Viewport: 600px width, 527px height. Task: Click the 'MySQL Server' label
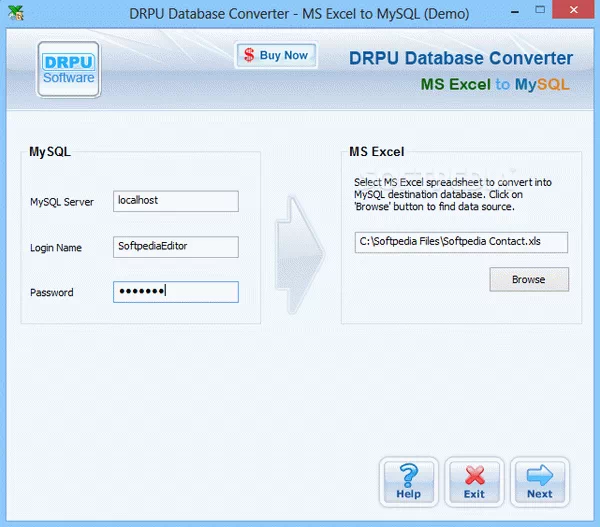(x=62, y=202)
